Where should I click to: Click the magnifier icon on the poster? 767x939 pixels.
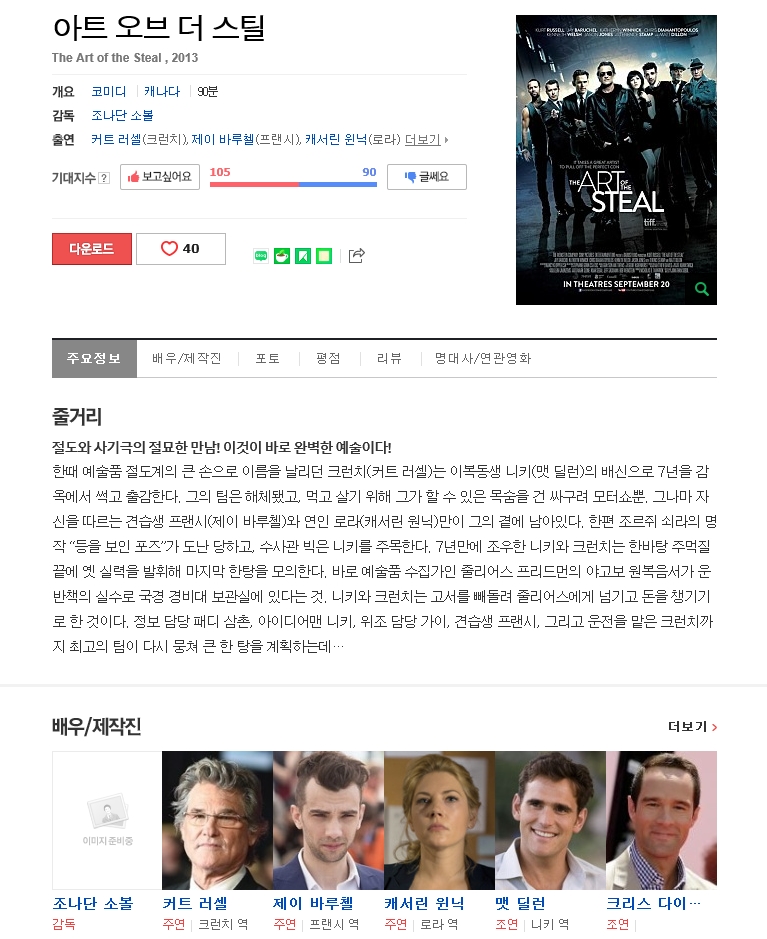pos(702,289)
